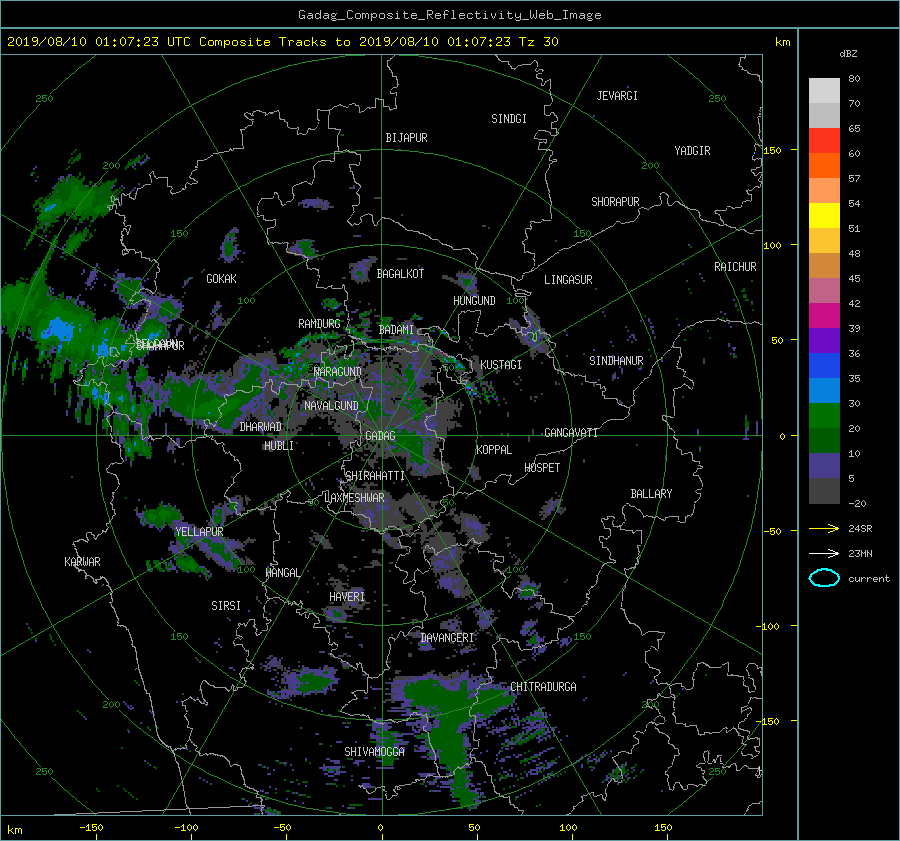Click the SHORAPUR city label
The image size is (900, 841).
[615, 202]
